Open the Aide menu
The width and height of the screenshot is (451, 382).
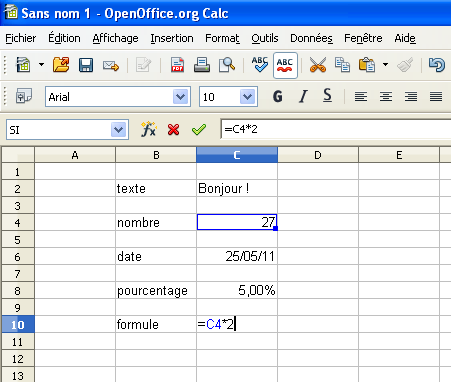pos(405,38)
